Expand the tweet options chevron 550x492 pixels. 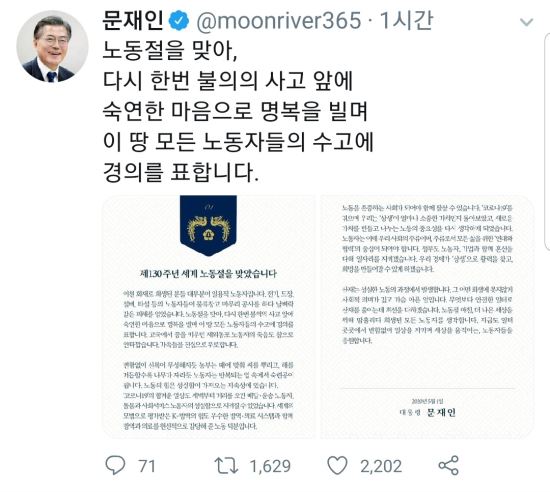(526, 22)
